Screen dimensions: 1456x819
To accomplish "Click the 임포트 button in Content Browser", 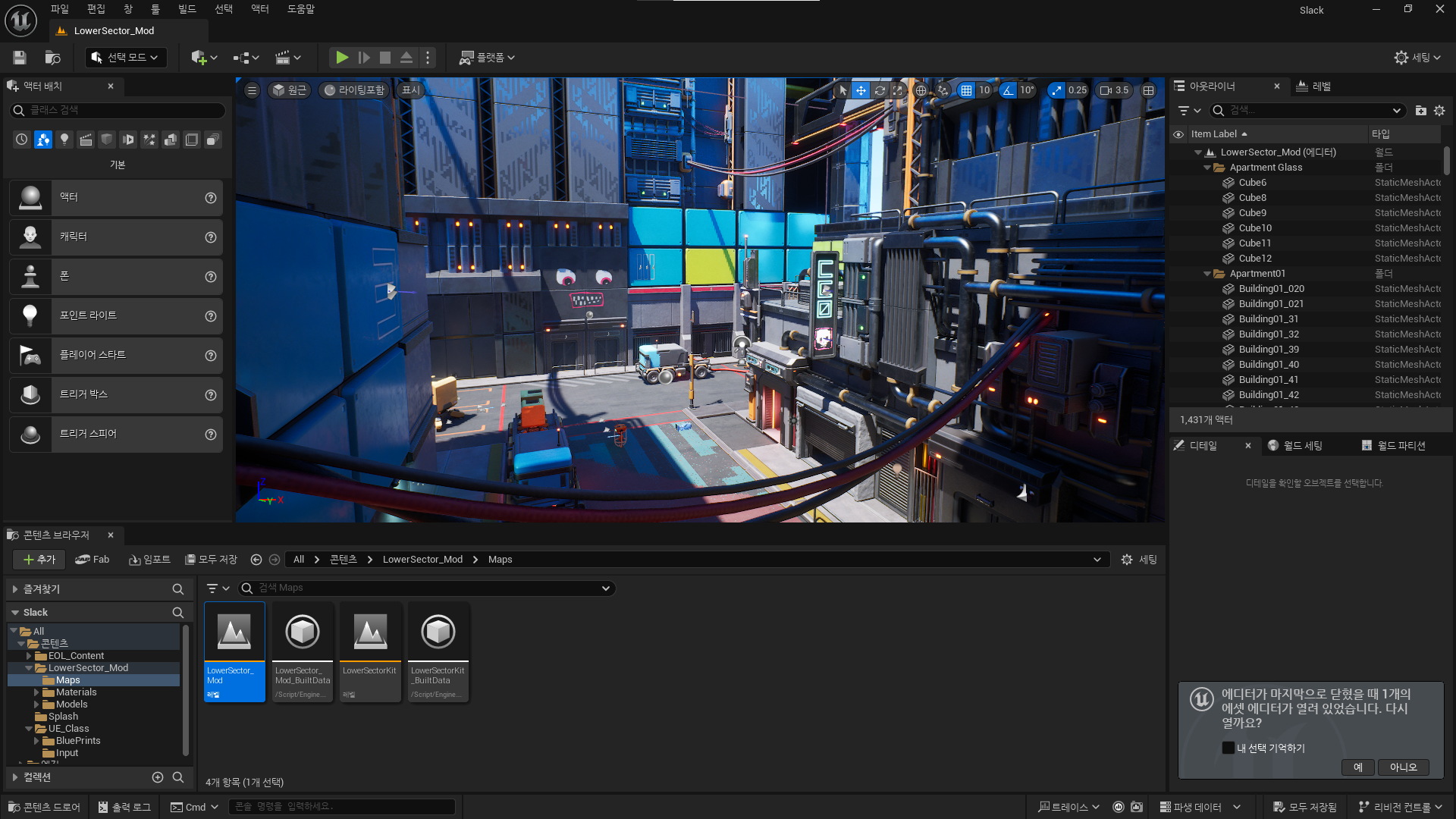I will 149,560.
